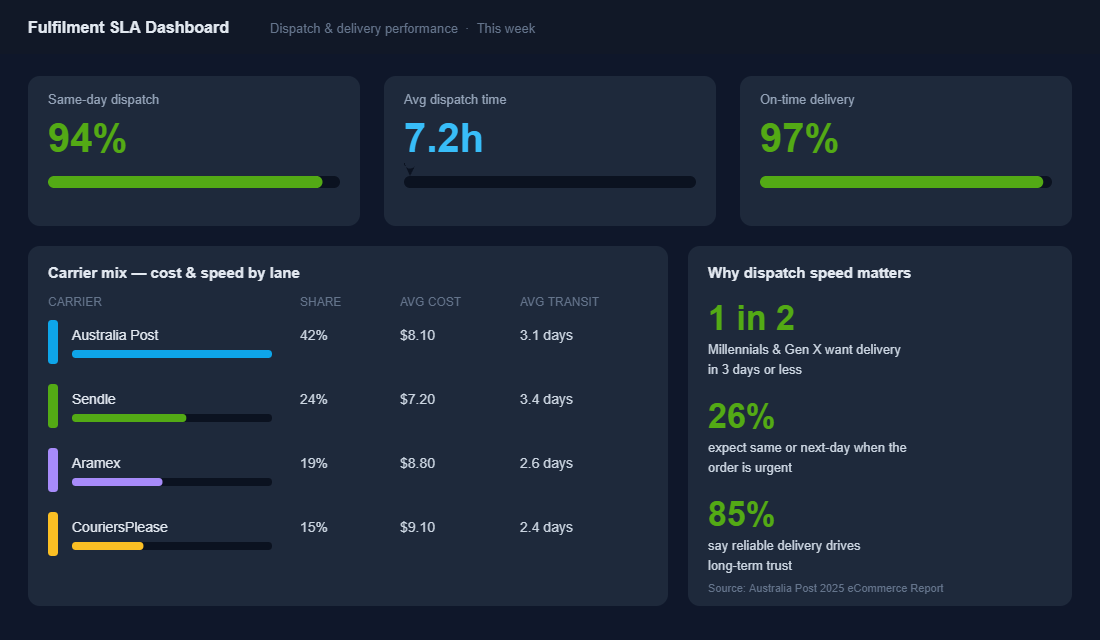The image size is (1100, 640).
Task: Click the 2.6 days transit value
Action: coord(546,463)
